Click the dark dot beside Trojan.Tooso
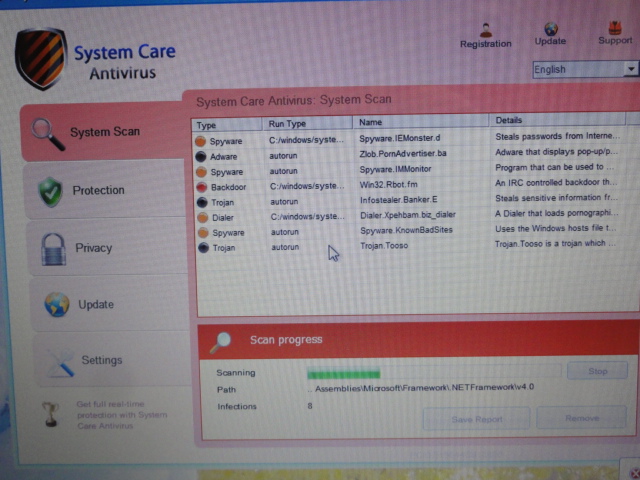The height and width of the screenshot is (480, 640). (203, 248)
